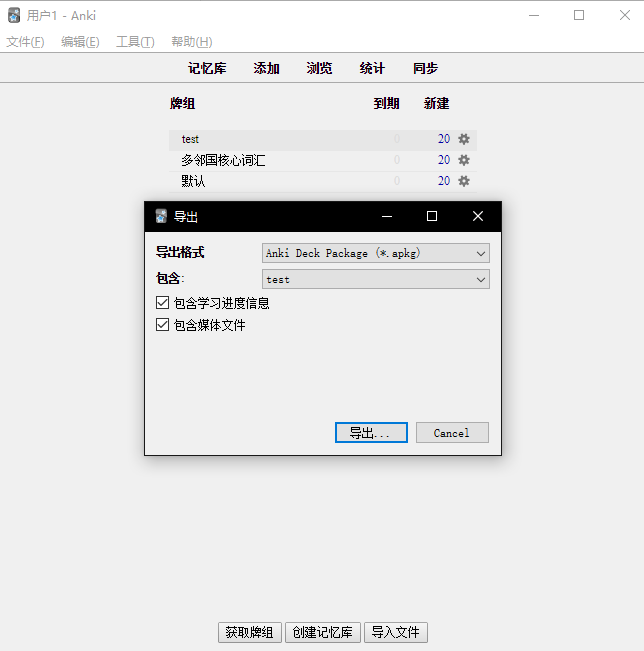Toggle 包含媒体文件 checkbox
The height and width of the screenshot is (651, 644).
pos(162,325)
